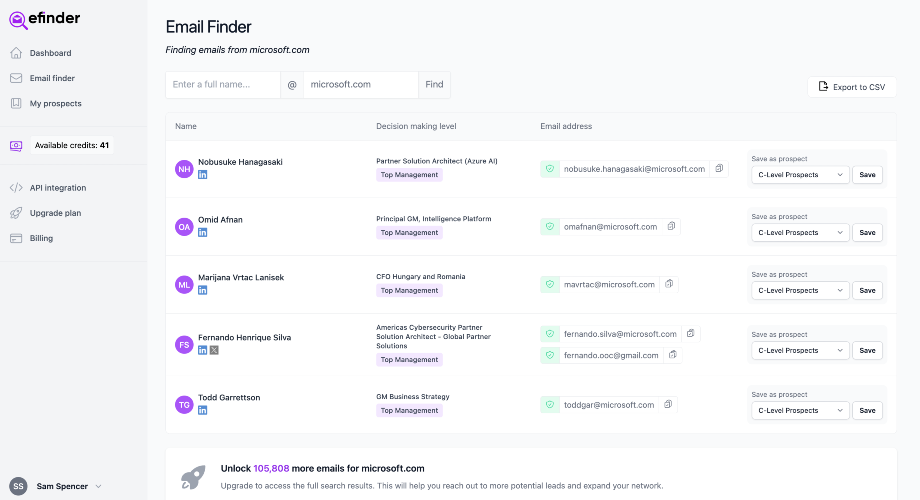The height and width of the screenshot is (500, 920).
Task: Copy omafnan@microsoft.com email address
Action: (x=671, y=226)
